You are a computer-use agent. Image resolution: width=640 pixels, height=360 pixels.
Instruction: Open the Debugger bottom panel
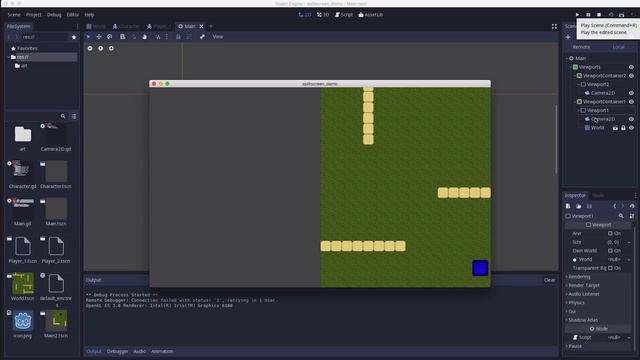tap(117, 351)
